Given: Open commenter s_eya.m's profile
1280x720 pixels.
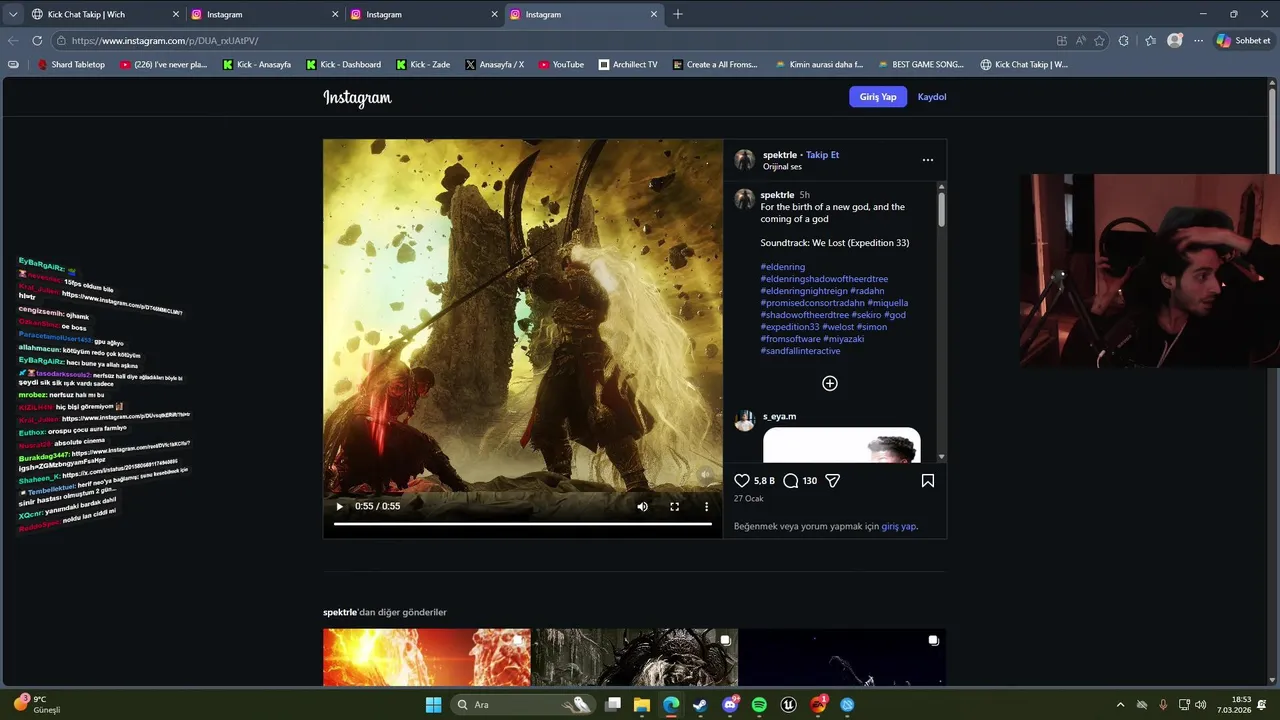Looking at the screenshot, I should (x=780, y=416).
